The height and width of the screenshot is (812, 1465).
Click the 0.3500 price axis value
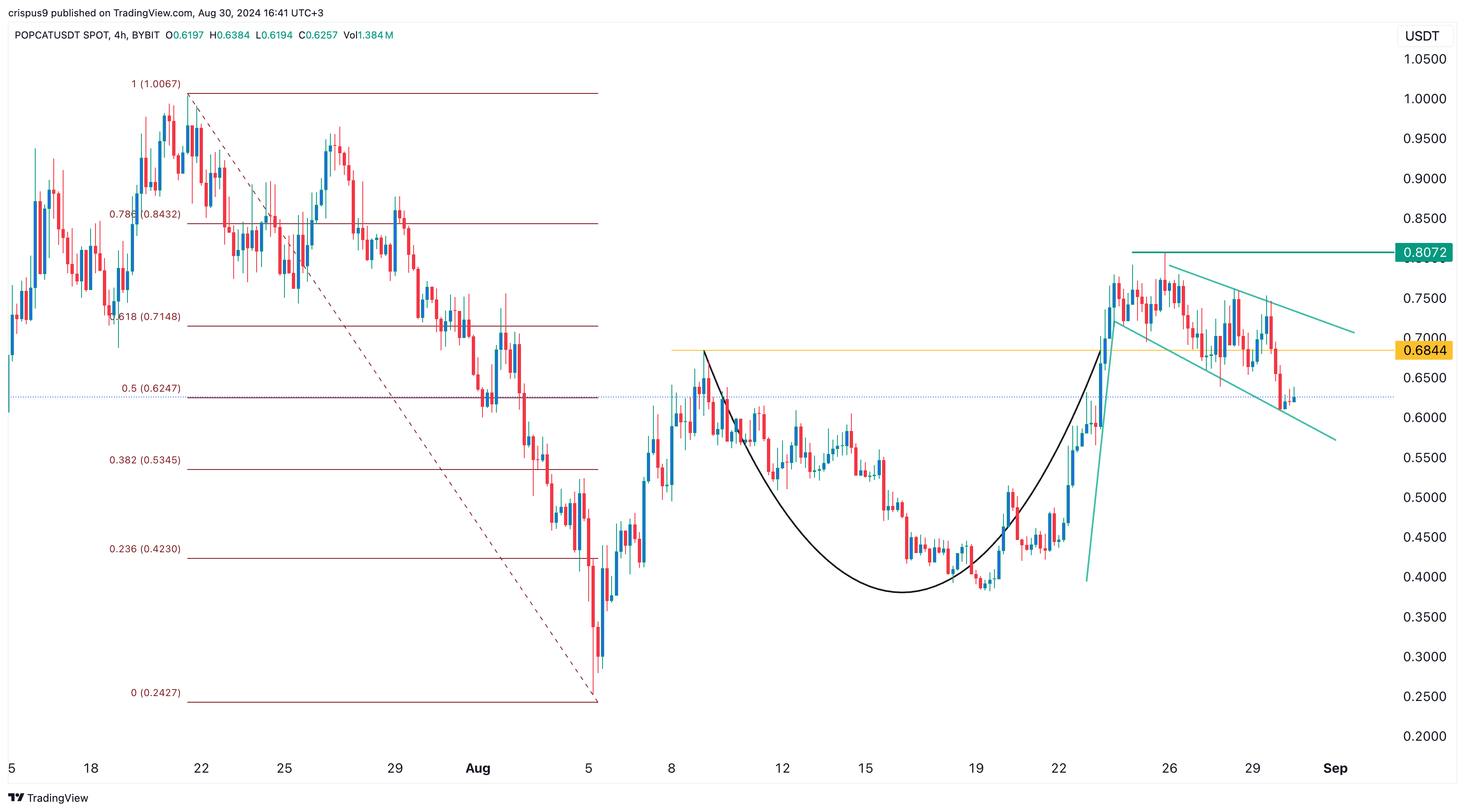click(x=1424, y=617)
